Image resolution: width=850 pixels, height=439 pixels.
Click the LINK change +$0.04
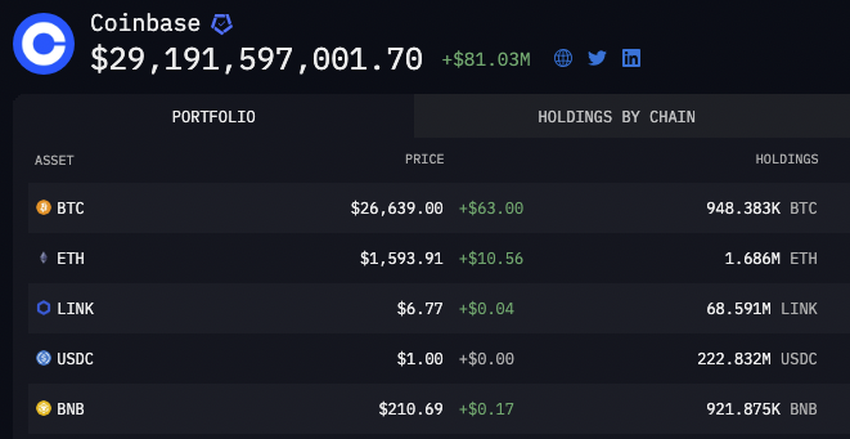486,309
